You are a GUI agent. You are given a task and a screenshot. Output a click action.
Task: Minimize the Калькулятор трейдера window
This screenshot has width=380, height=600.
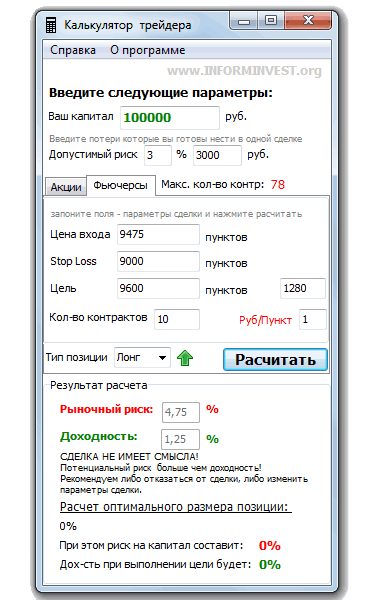coord(244,21)
